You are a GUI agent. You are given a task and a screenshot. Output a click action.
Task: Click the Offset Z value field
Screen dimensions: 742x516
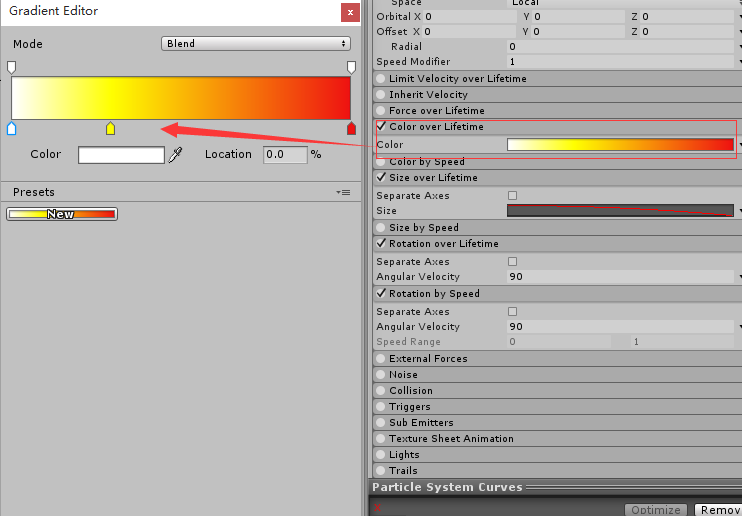[x=688, y=32]
